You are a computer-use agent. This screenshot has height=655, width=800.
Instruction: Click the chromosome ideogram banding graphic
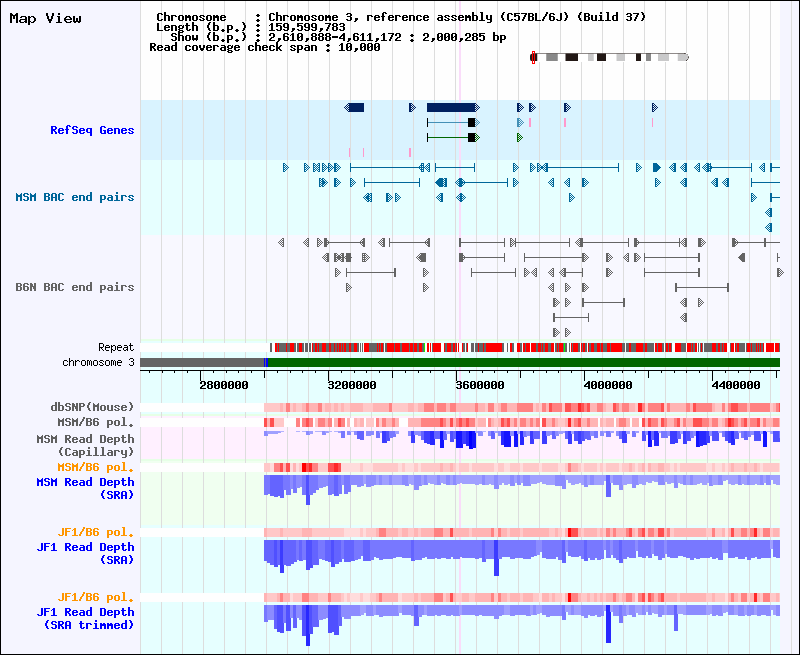click(x=610, y=58)
